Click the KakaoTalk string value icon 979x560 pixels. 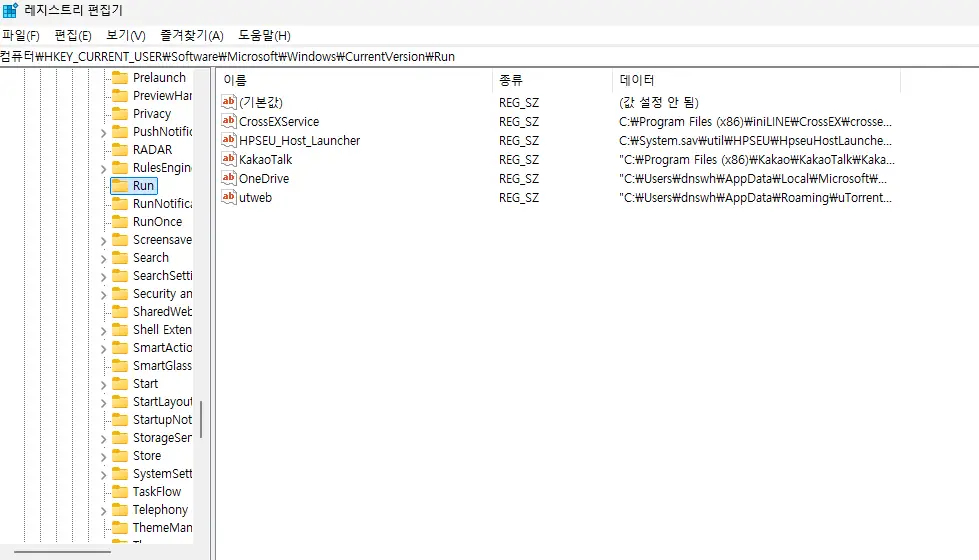228,159
